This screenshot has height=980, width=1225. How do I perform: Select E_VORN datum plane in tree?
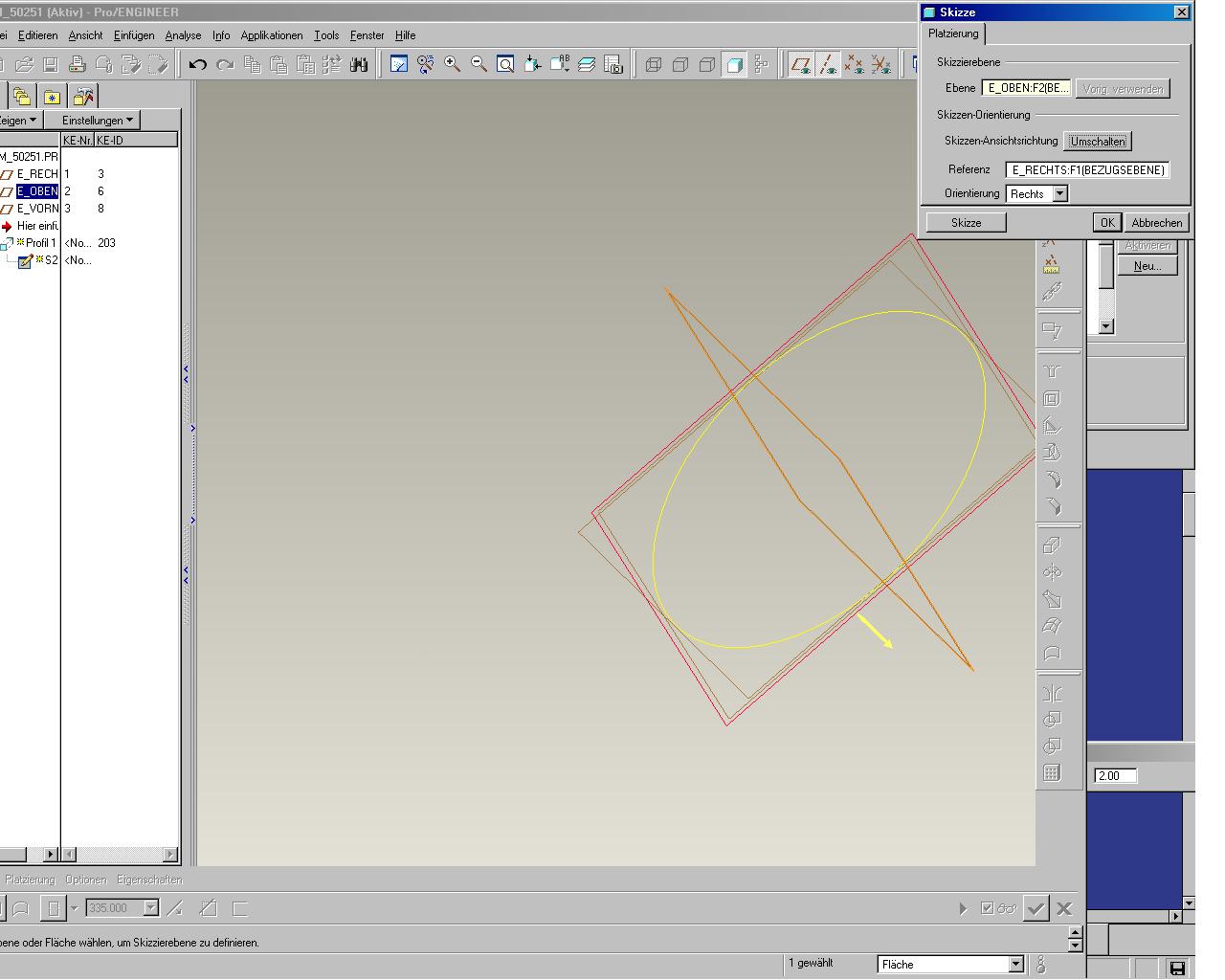coord(36,209)
